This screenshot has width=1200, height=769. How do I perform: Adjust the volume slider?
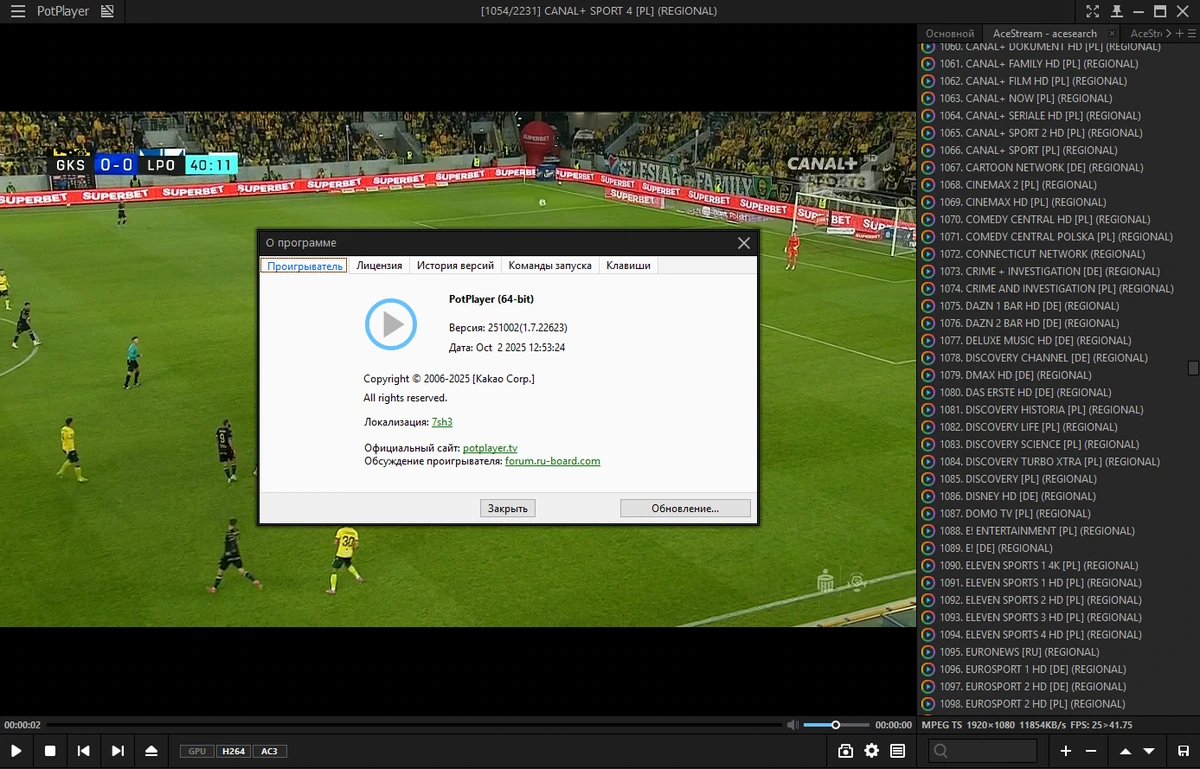(836, 725)
